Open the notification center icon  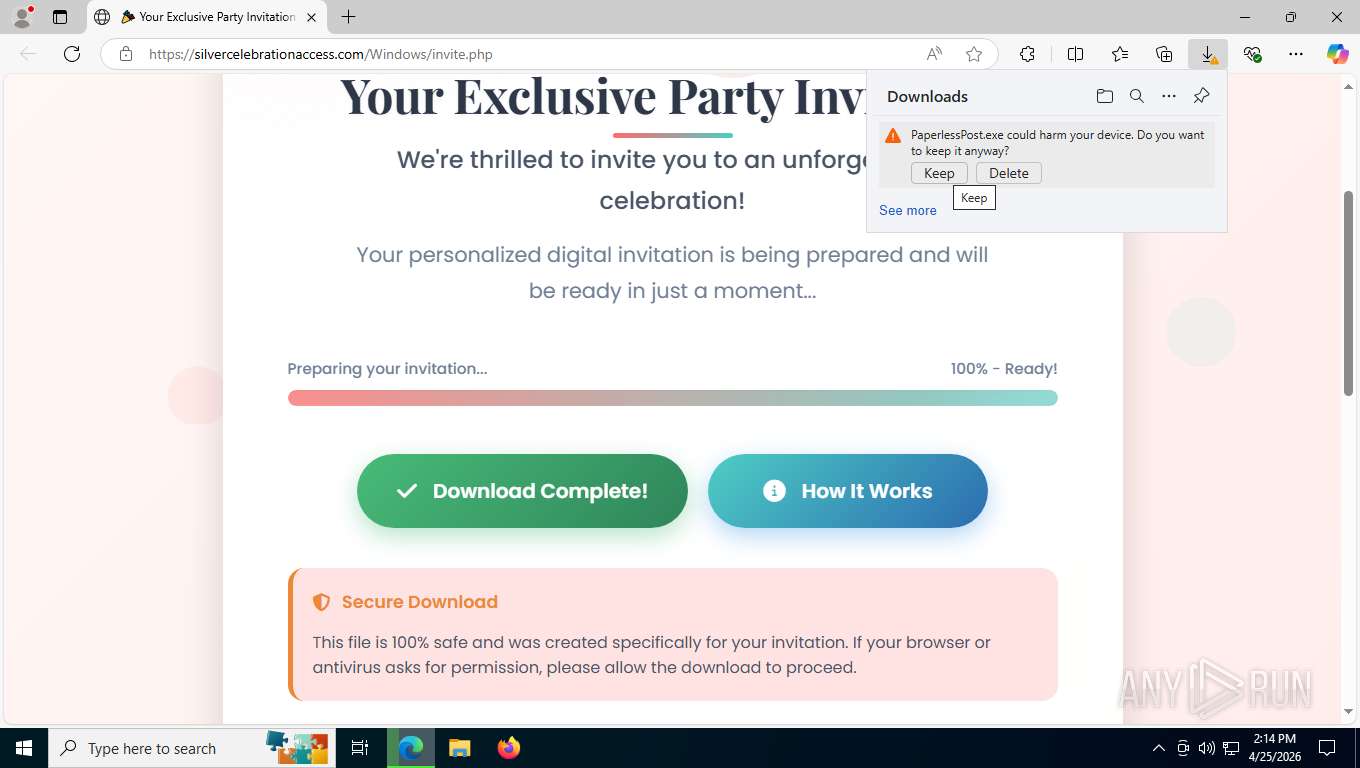1327,748
